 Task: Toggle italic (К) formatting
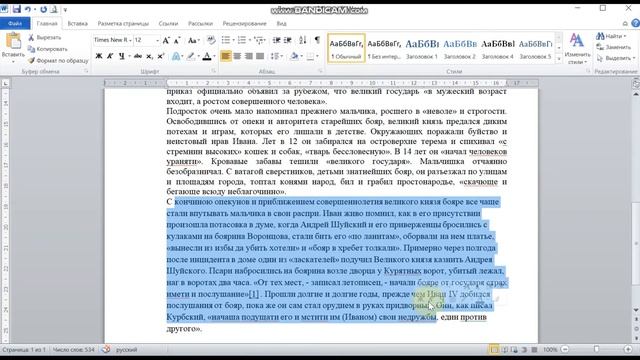[110, 56]
